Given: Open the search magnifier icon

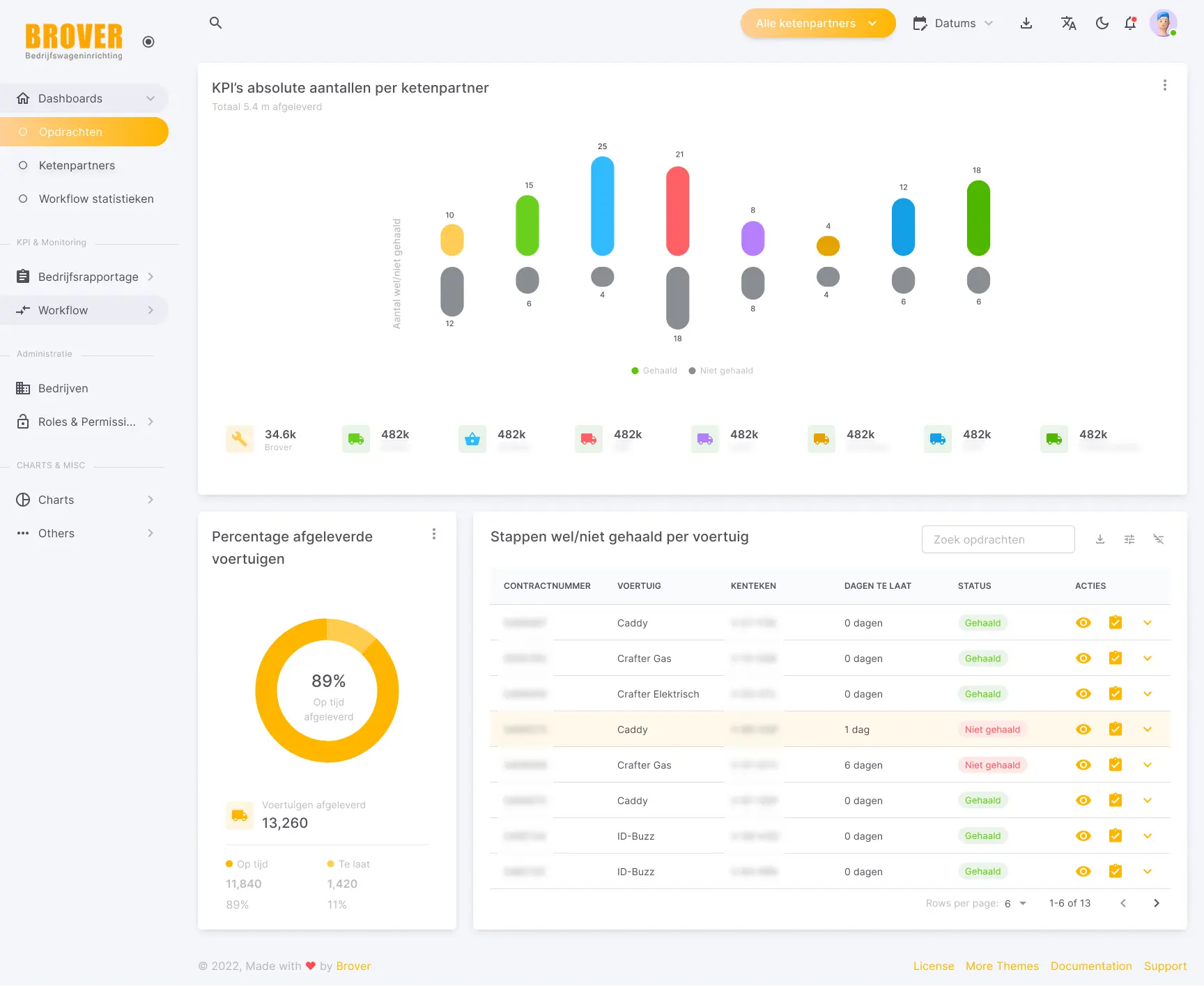Looking at the screenshot, I should pyautogui.click(x=216, y=23).
